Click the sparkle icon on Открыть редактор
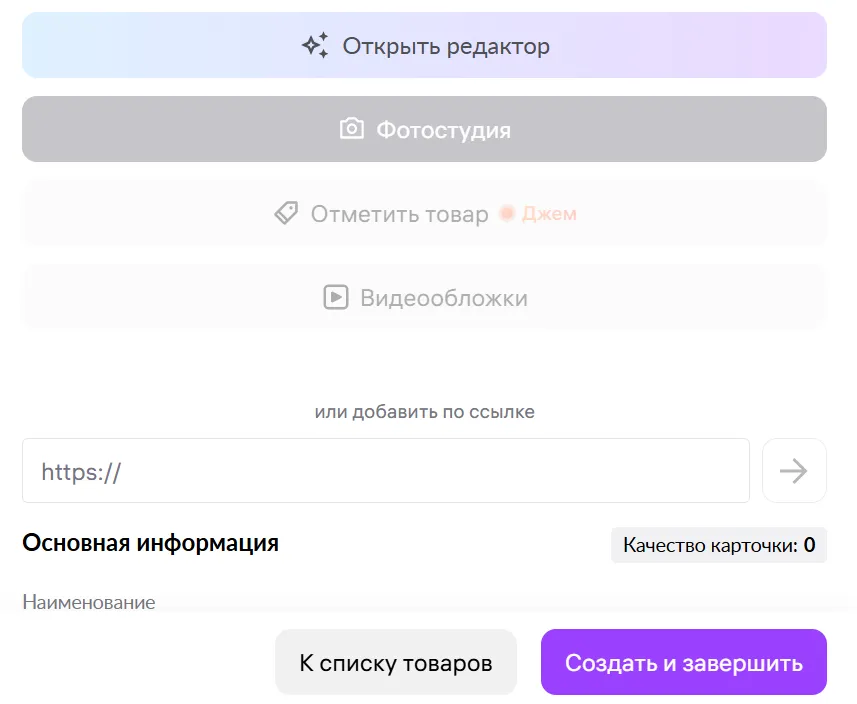This screenshot has width=857, height=704. [x=315, y=46]
